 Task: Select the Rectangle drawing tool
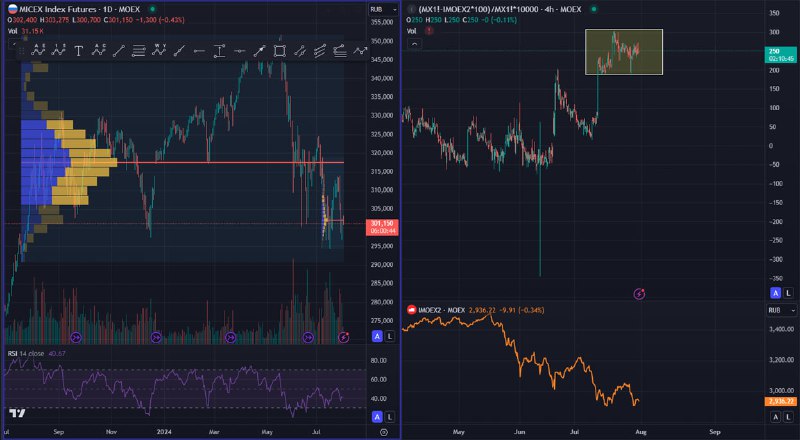coord(280,51)
